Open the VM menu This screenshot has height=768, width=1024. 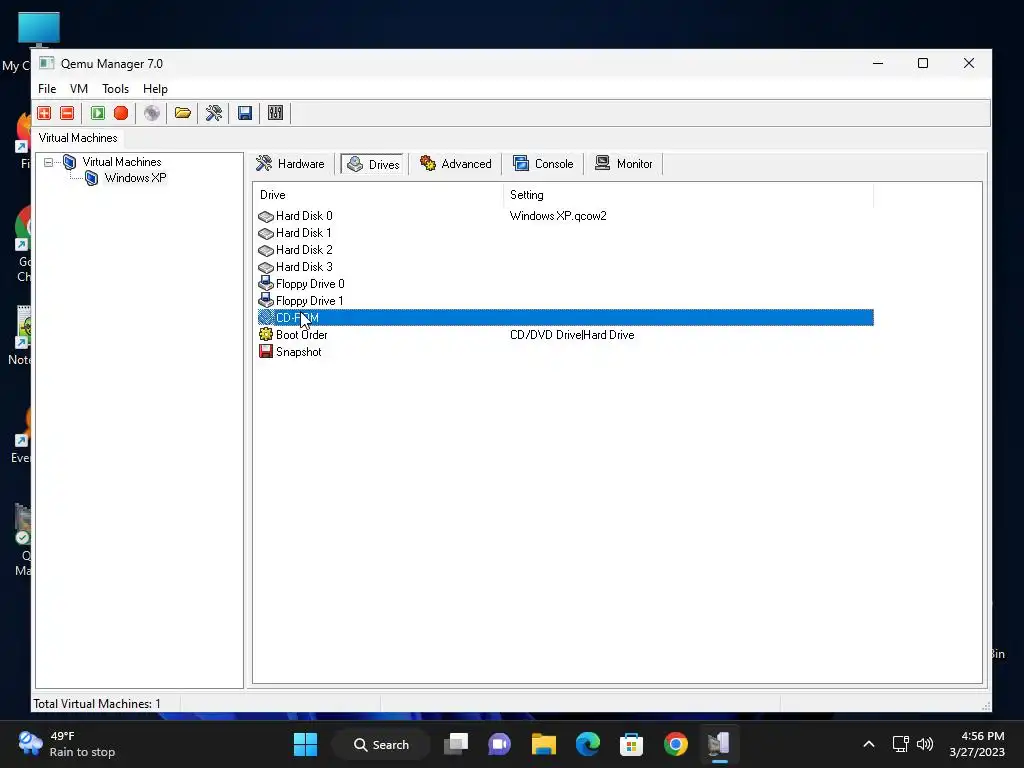pyautogui.click(x=79, y=89)
